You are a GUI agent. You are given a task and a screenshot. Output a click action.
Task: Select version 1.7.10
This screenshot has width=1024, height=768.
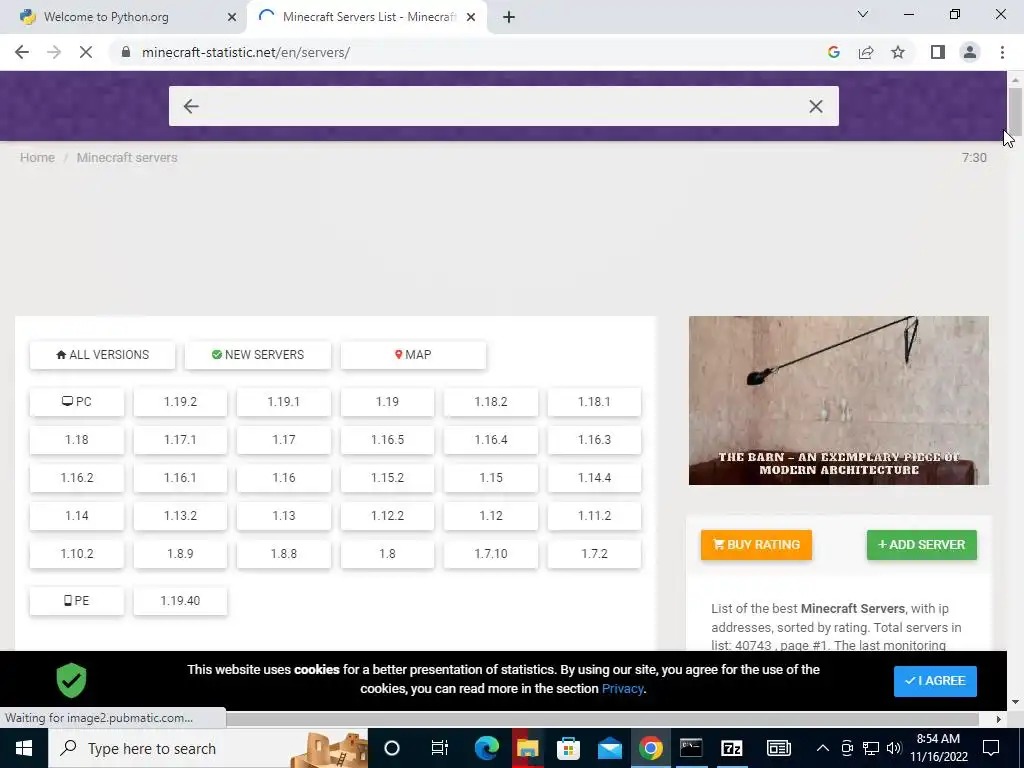coord(491,553)
